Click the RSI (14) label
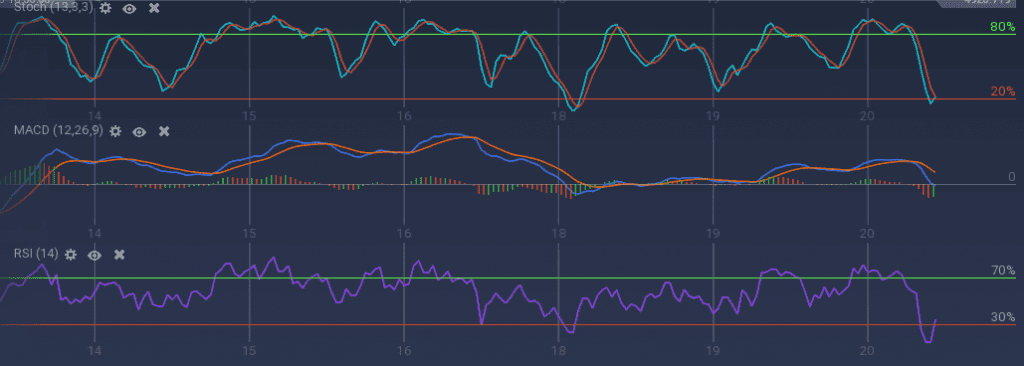The image size is (1024, 366). [37, 254]
